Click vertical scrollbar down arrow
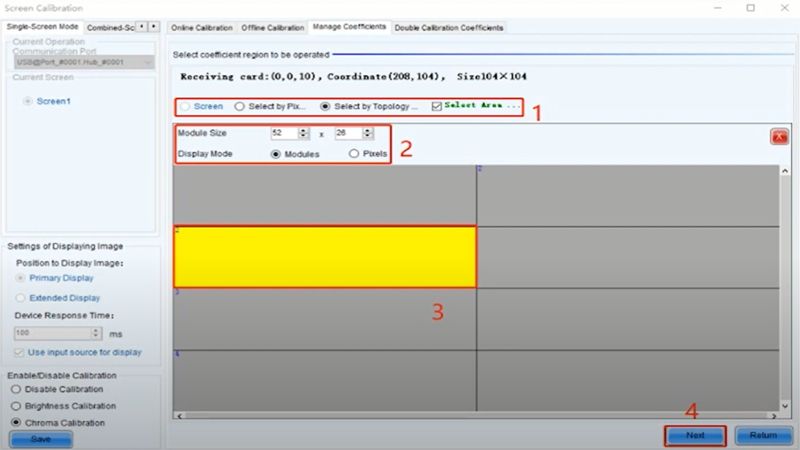The image size is (800, 450). pos(785,406)
